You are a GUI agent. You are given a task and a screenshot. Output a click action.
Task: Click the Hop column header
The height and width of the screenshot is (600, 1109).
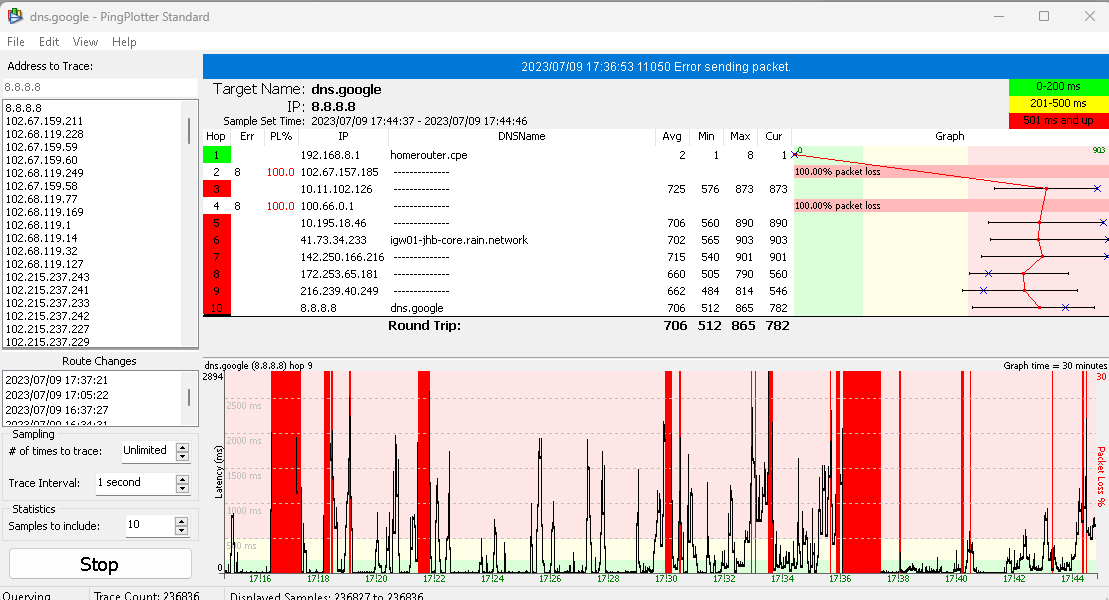click(216, 137)
